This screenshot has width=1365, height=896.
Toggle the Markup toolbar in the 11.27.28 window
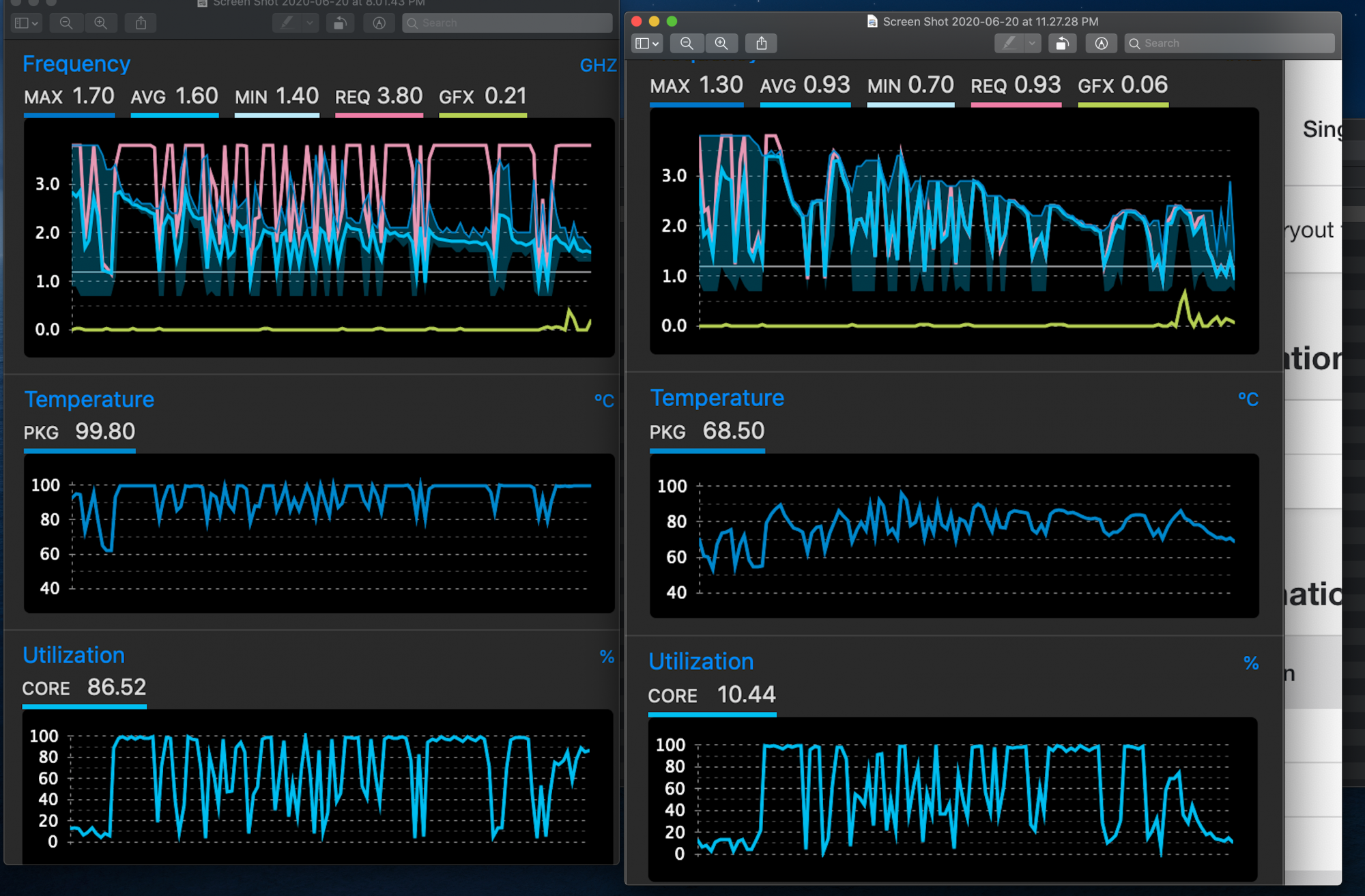pos(1101,43)
